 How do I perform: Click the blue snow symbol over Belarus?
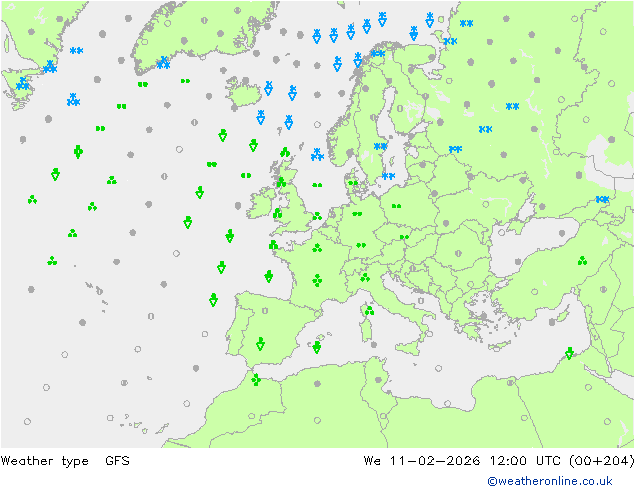pos(455,149)
